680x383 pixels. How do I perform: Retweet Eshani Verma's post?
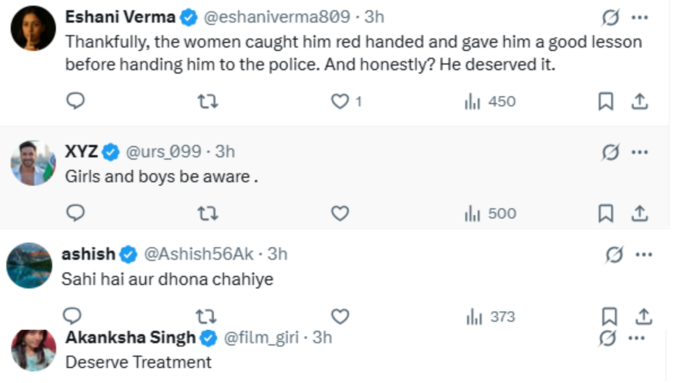point(208,101)
